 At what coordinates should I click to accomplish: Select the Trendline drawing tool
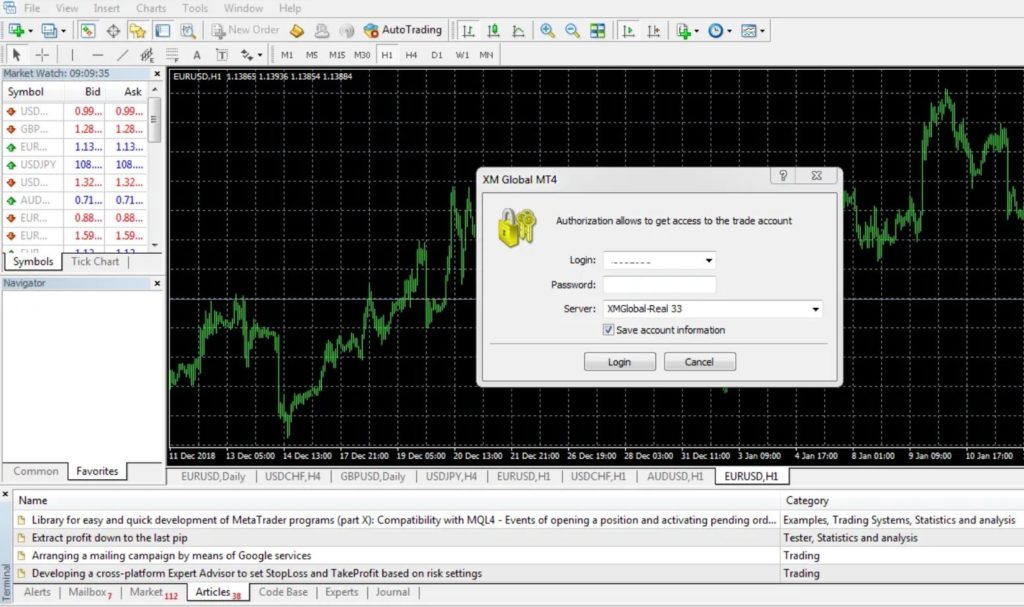123,55
